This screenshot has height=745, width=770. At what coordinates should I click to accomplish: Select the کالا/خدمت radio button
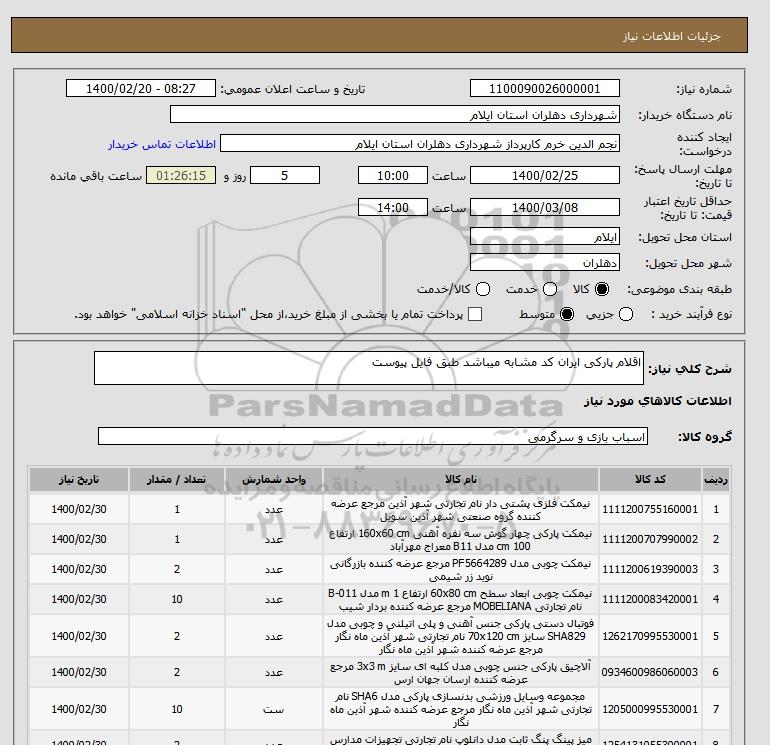pos(483,289)
